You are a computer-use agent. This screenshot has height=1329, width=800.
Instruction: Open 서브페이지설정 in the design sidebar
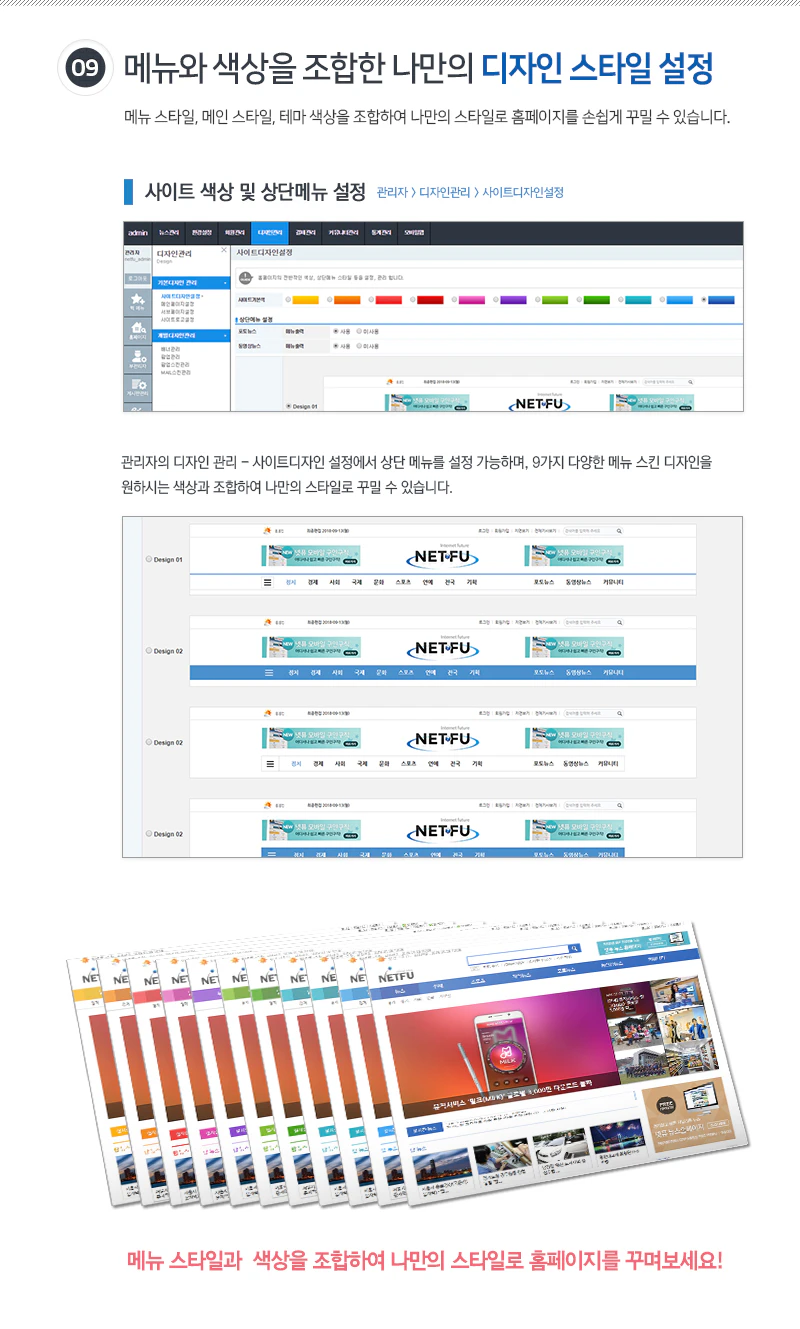(x=177, y=312)
